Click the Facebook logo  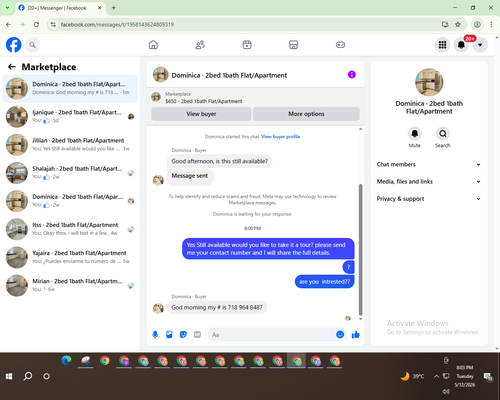point(14,45)
